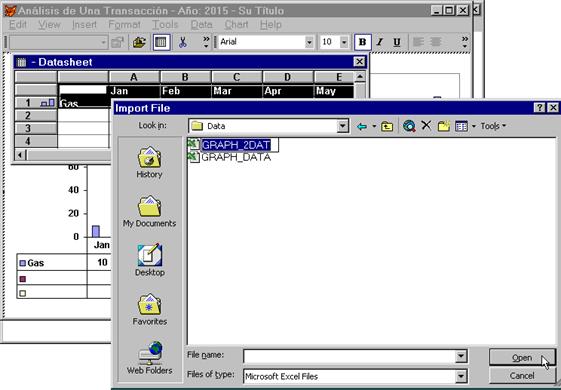Open the Tools dropdown in dialog

pos(493,126)
